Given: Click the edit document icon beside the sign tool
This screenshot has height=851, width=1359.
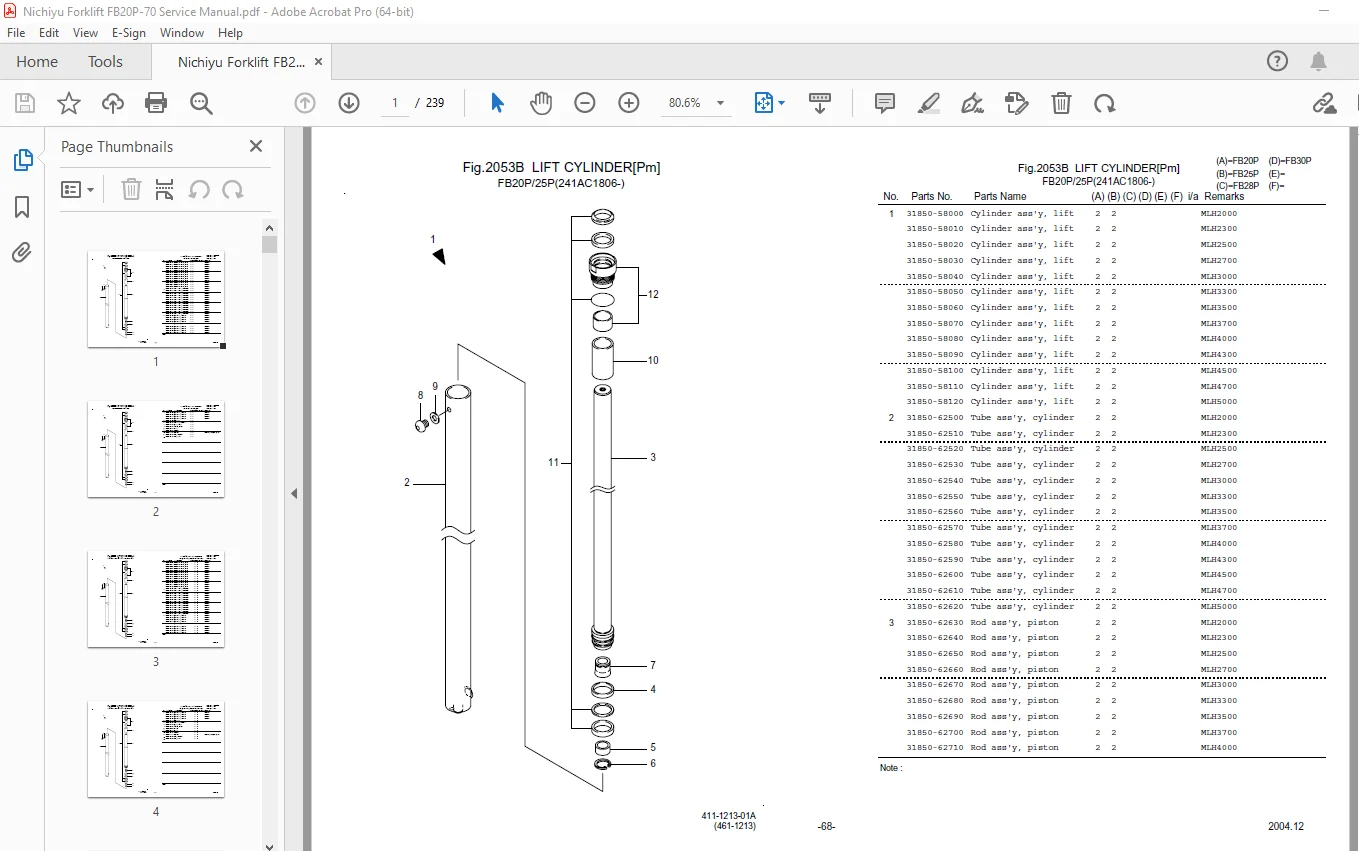Looking at the screenshot, I should coord(1017,103).
